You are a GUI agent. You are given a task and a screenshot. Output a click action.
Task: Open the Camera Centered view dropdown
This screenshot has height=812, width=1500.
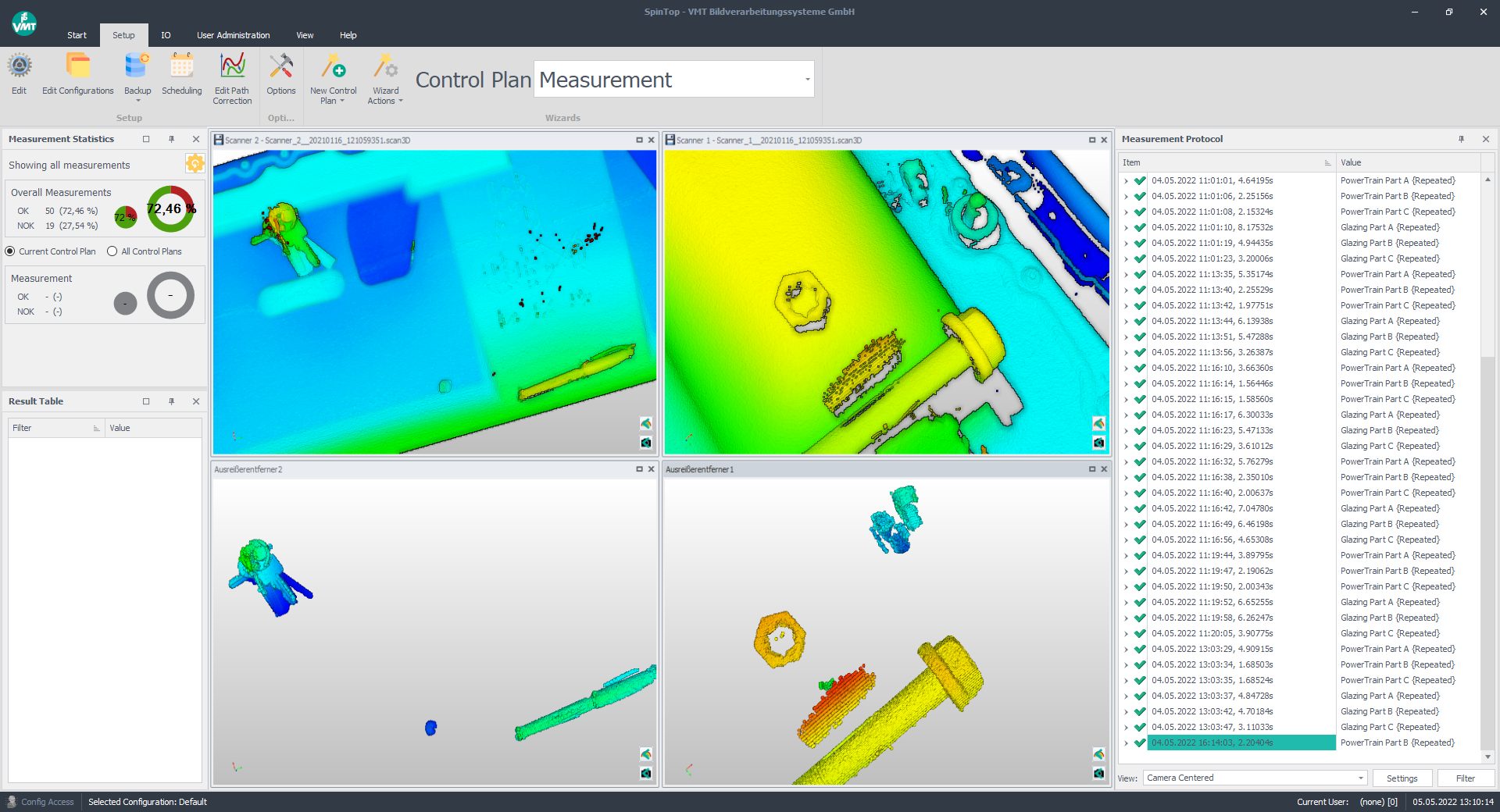coord(1358,778)
